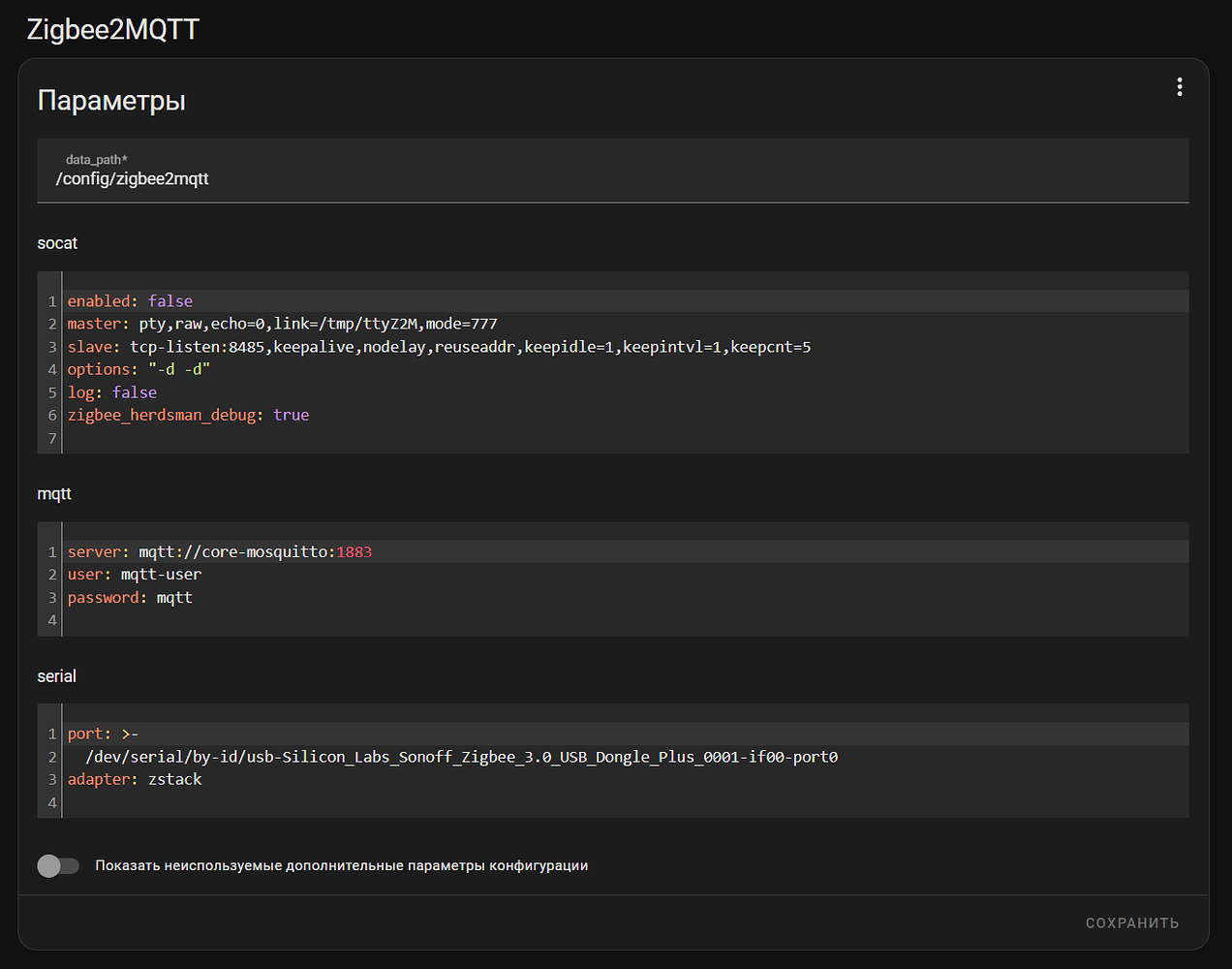Place cursor on socat master line
The image size is (1232, 969).
[282, 324]
